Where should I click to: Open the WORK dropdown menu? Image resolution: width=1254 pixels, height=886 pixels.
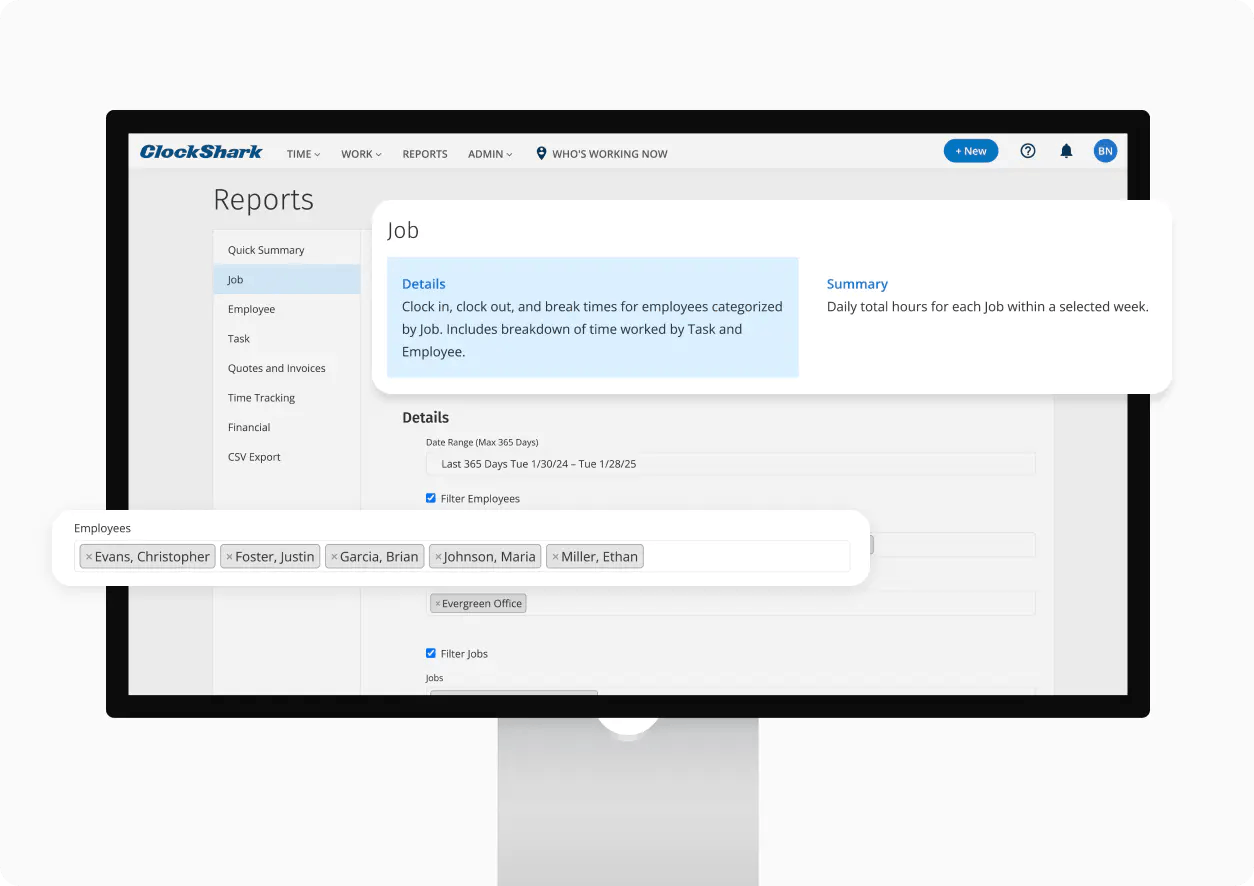point(361,154)
